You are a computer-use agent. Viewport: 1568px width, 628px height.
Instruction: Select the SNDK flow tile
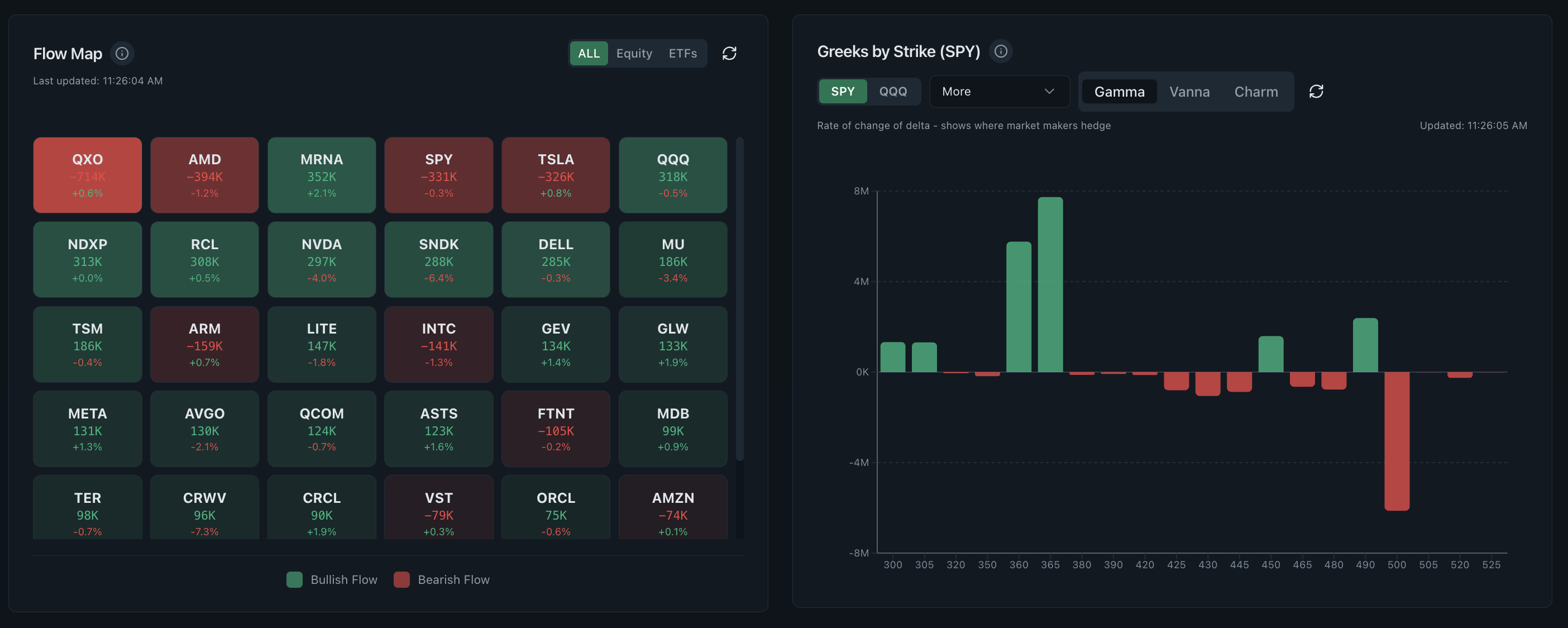pyautogui.click(x=439, y=259)
